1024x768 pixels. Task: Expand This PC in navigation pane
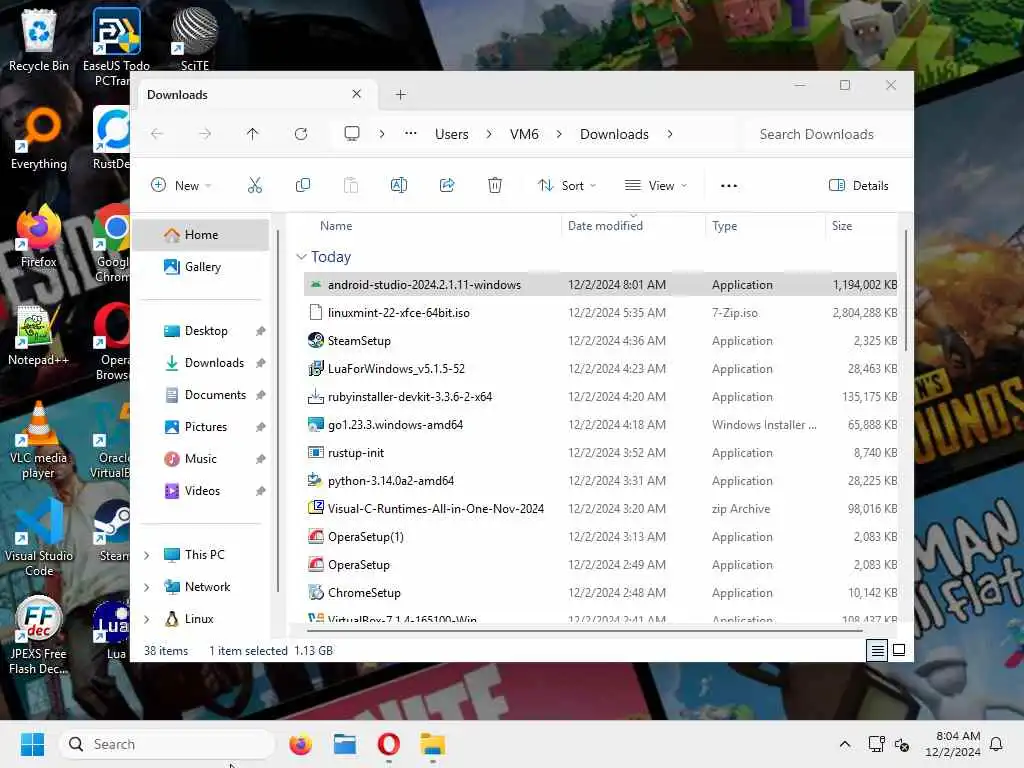[x=147, y=555]
